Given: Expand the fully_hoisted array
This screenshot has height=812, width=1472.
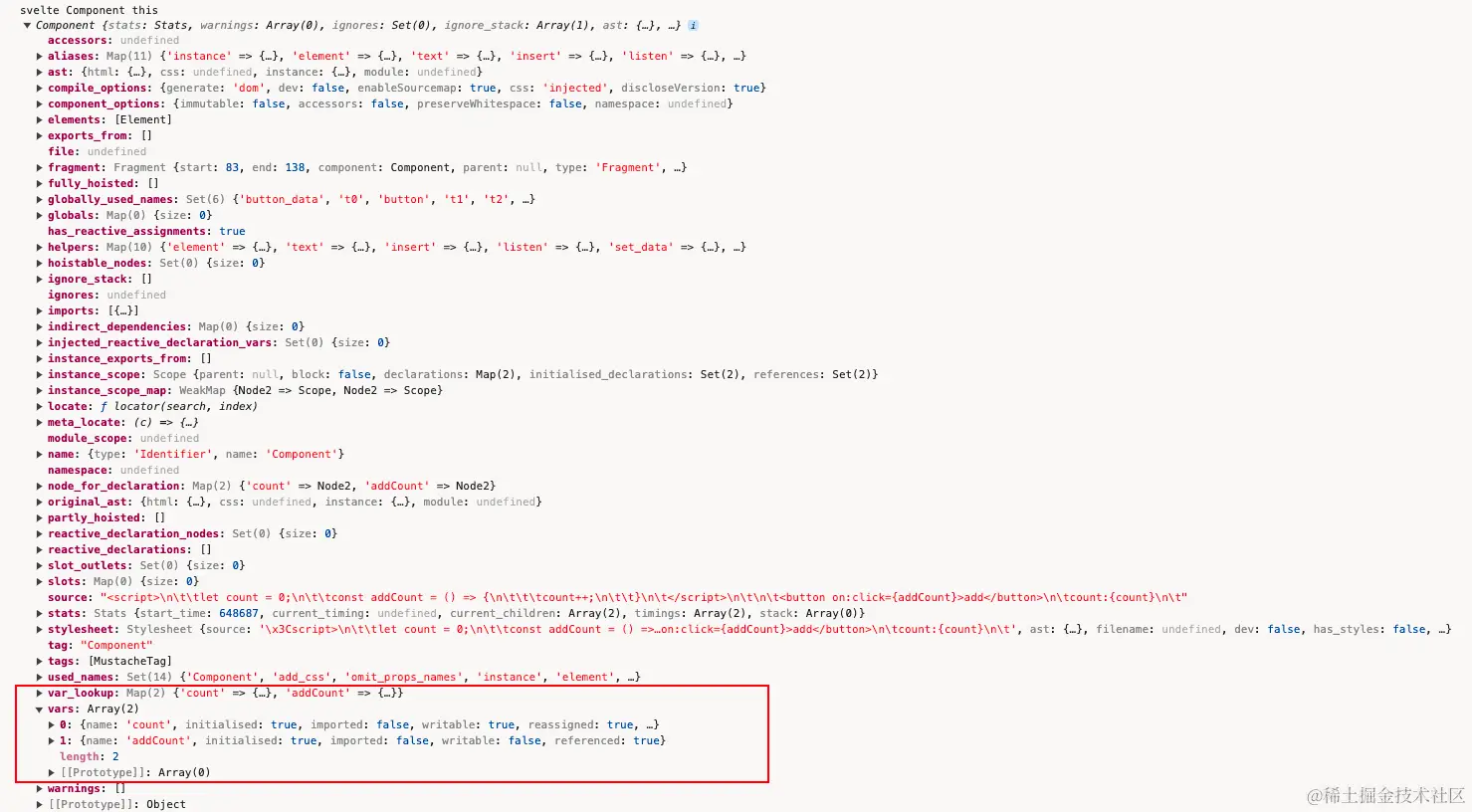Looking at the screenshot, I should (x=39, y=184).
